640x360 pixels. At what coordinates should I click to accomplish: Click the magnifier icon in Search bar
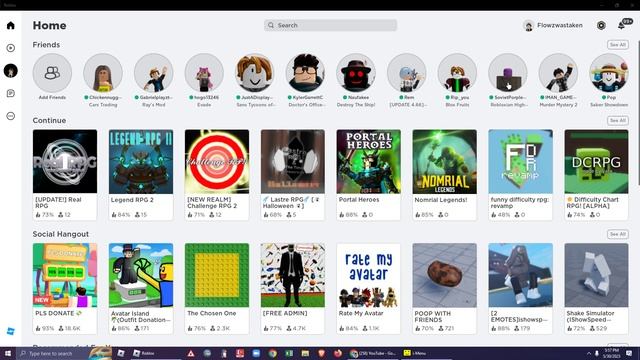click(x=271, y=25)
